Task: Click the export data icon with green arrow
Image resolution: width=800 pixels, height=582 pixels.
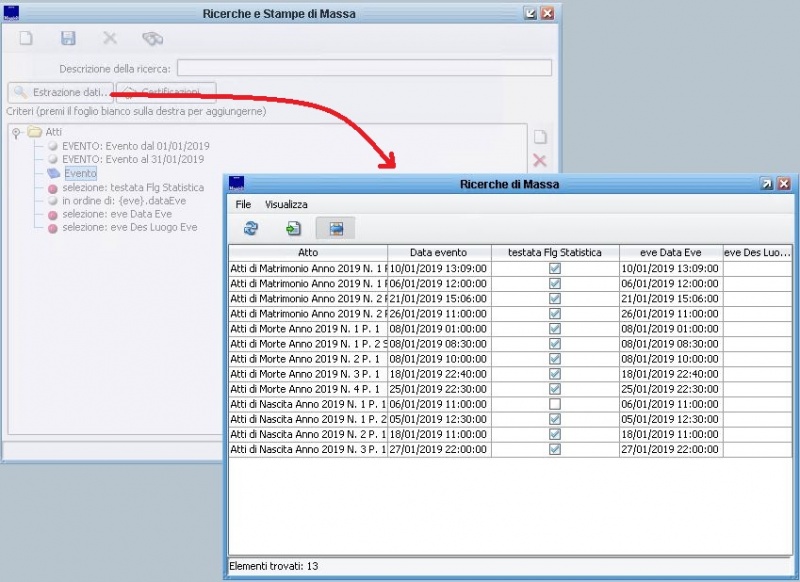Action: (x=293, y=228)
